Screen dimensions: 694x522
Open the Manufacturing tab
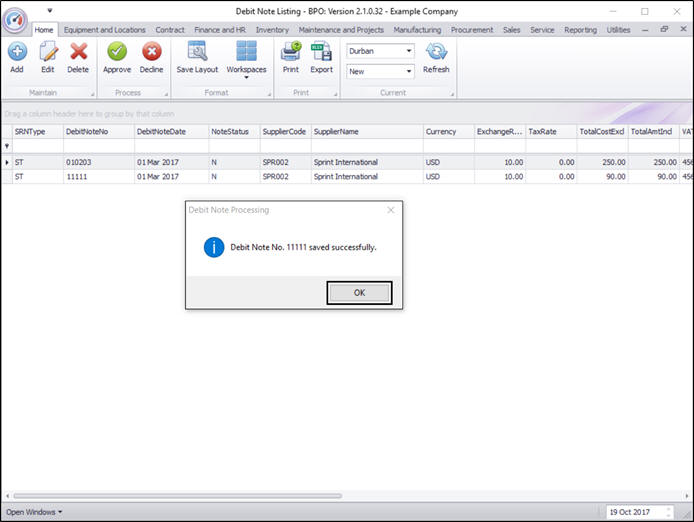coord(417,30)
